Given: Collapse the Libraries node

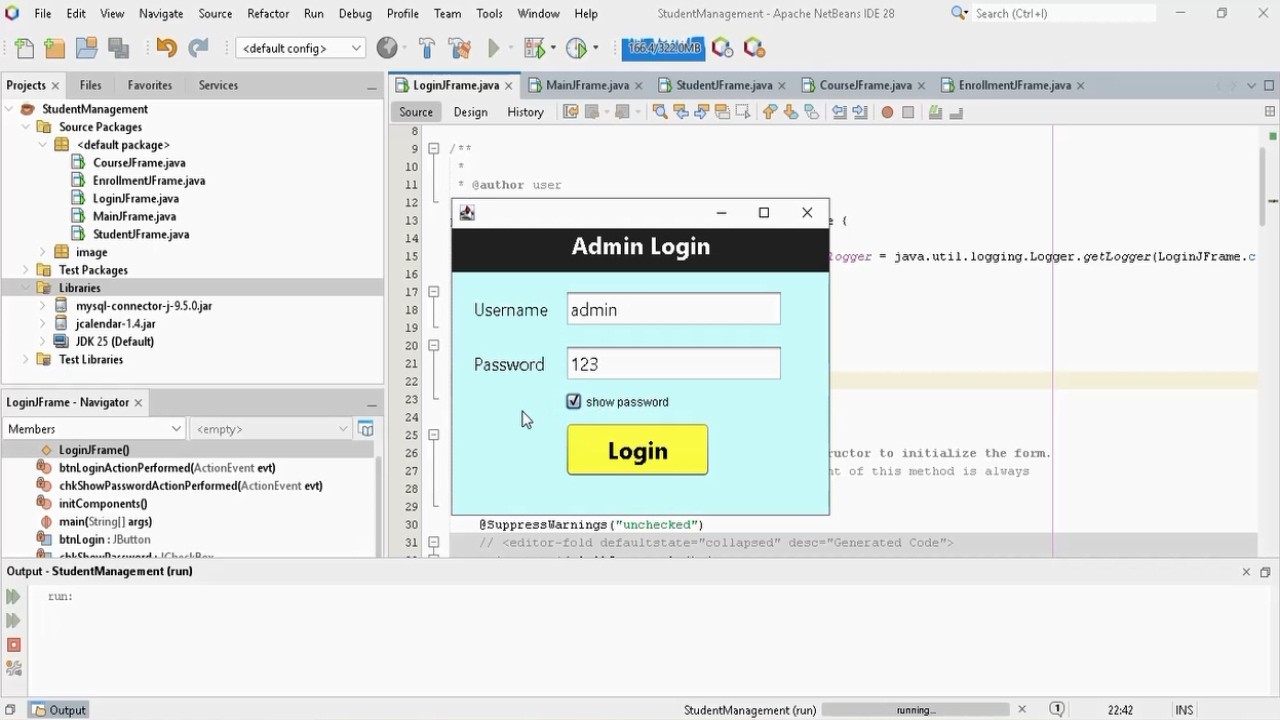Looking at the screenshot, I should [x=26, y=288].
